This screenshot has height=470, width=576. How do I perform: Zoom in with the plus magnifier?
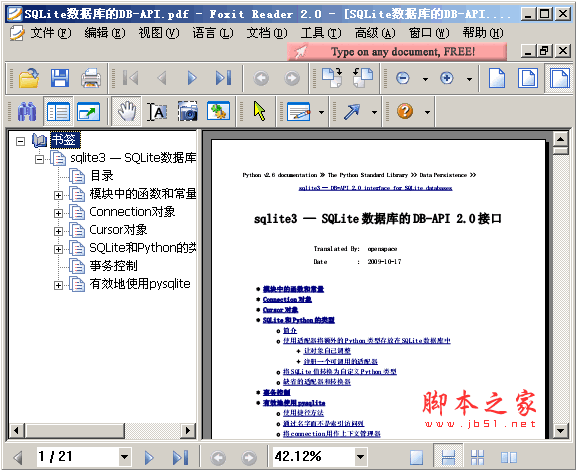447,78
